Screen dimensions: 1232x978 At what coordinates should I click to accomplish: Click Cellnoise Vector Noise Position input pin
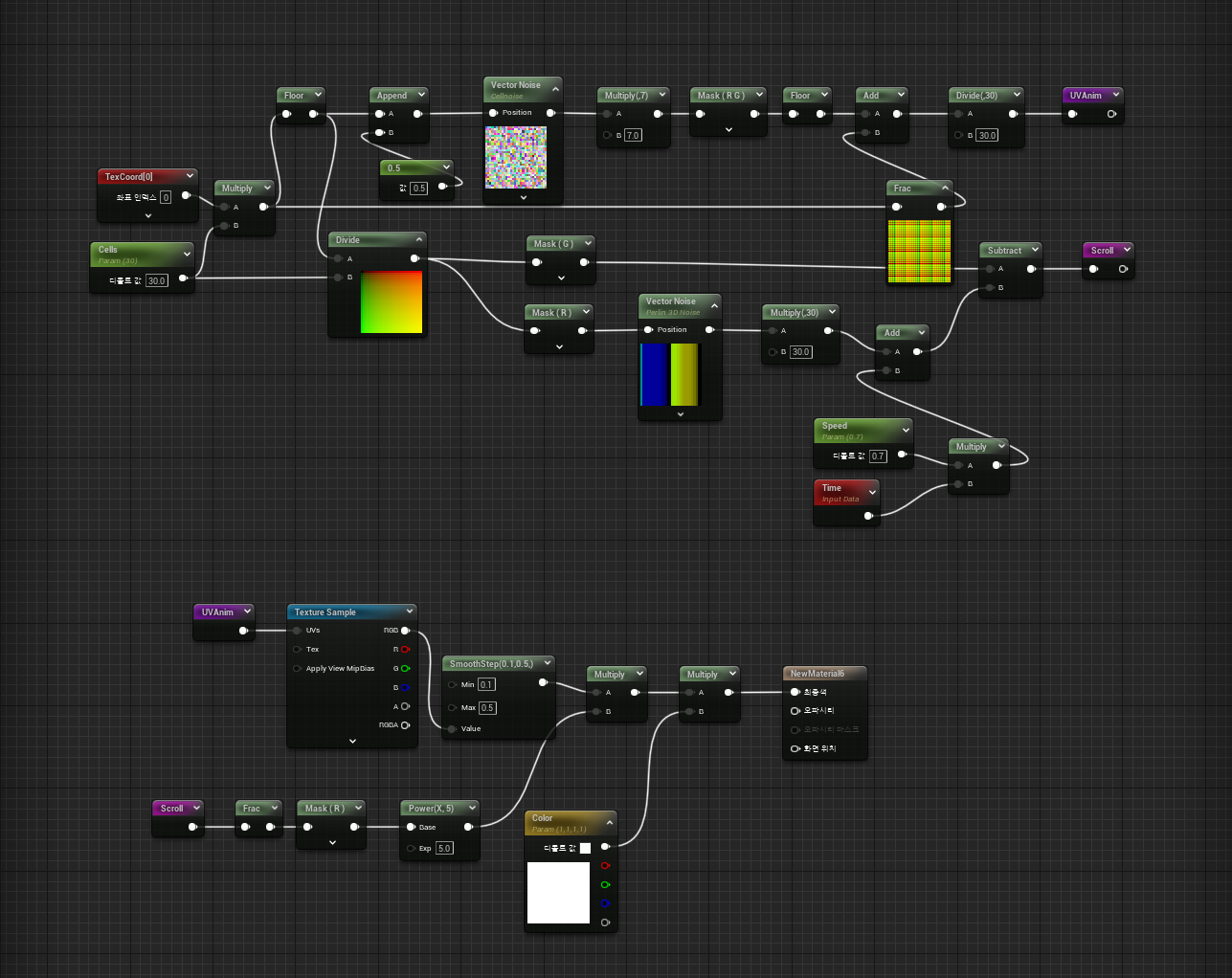(x=493, y=113)
